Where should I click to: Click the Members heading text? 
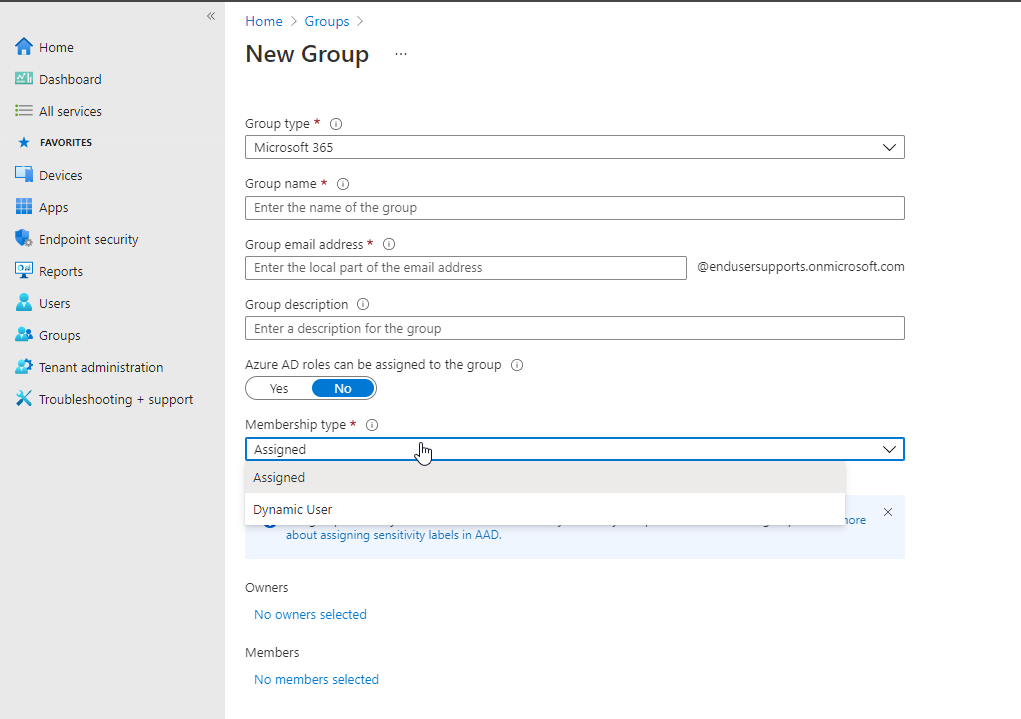(x=272, y=653)
